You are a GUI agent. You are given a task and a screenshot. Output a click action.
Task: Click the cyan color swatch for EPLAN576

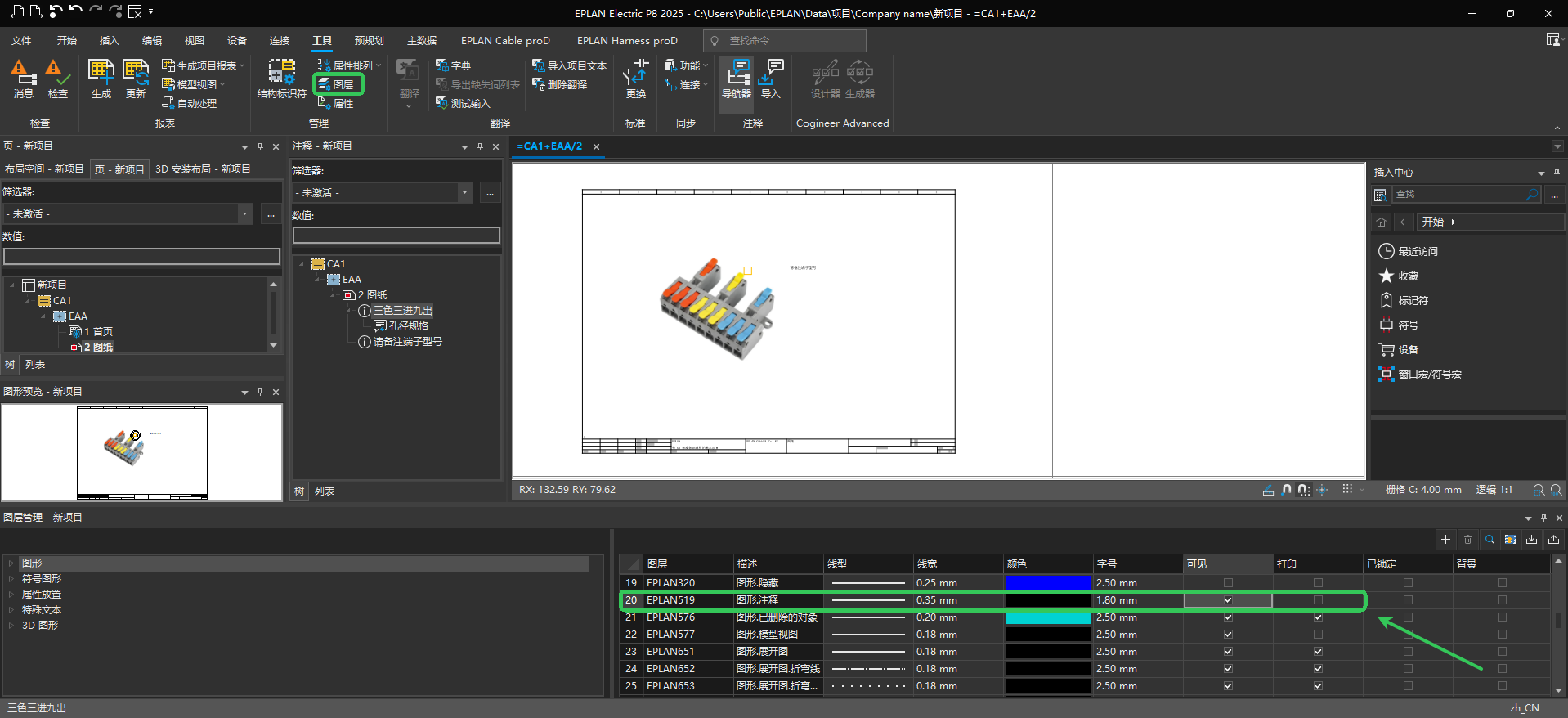1048,617
